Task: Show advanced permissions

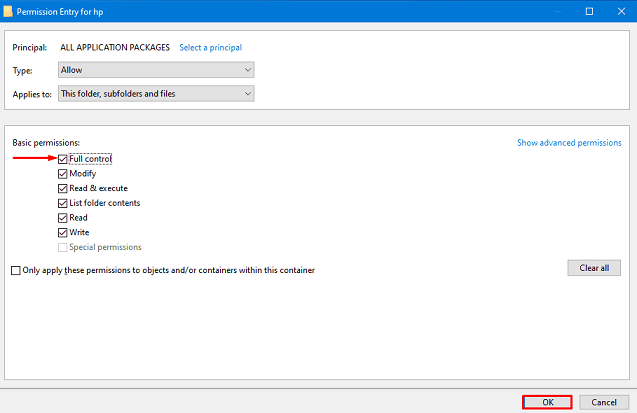Action: tap(568, 143)
